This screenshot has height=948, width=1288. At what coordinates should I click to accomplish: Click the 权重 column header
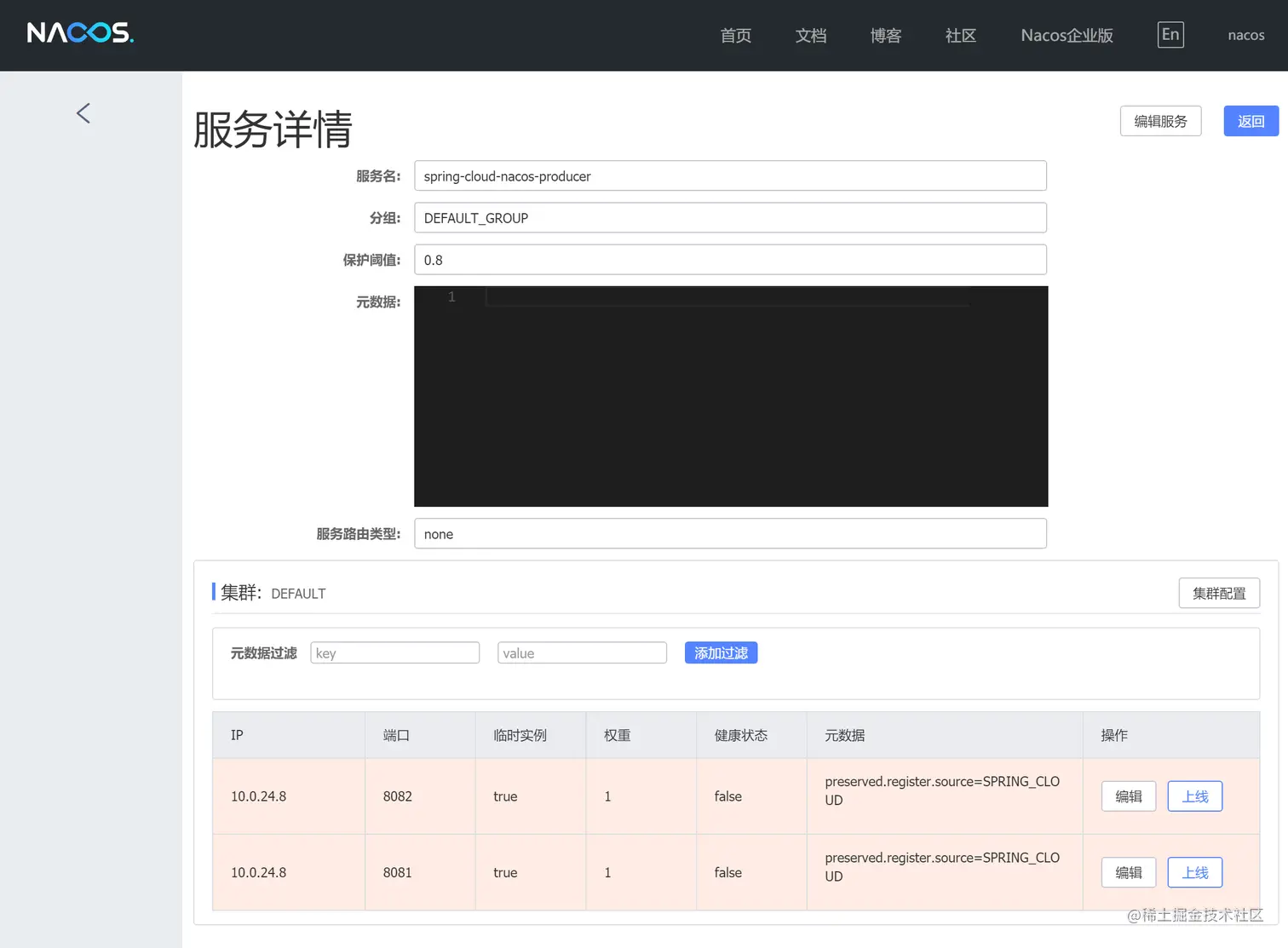click(x=641, y=734)
